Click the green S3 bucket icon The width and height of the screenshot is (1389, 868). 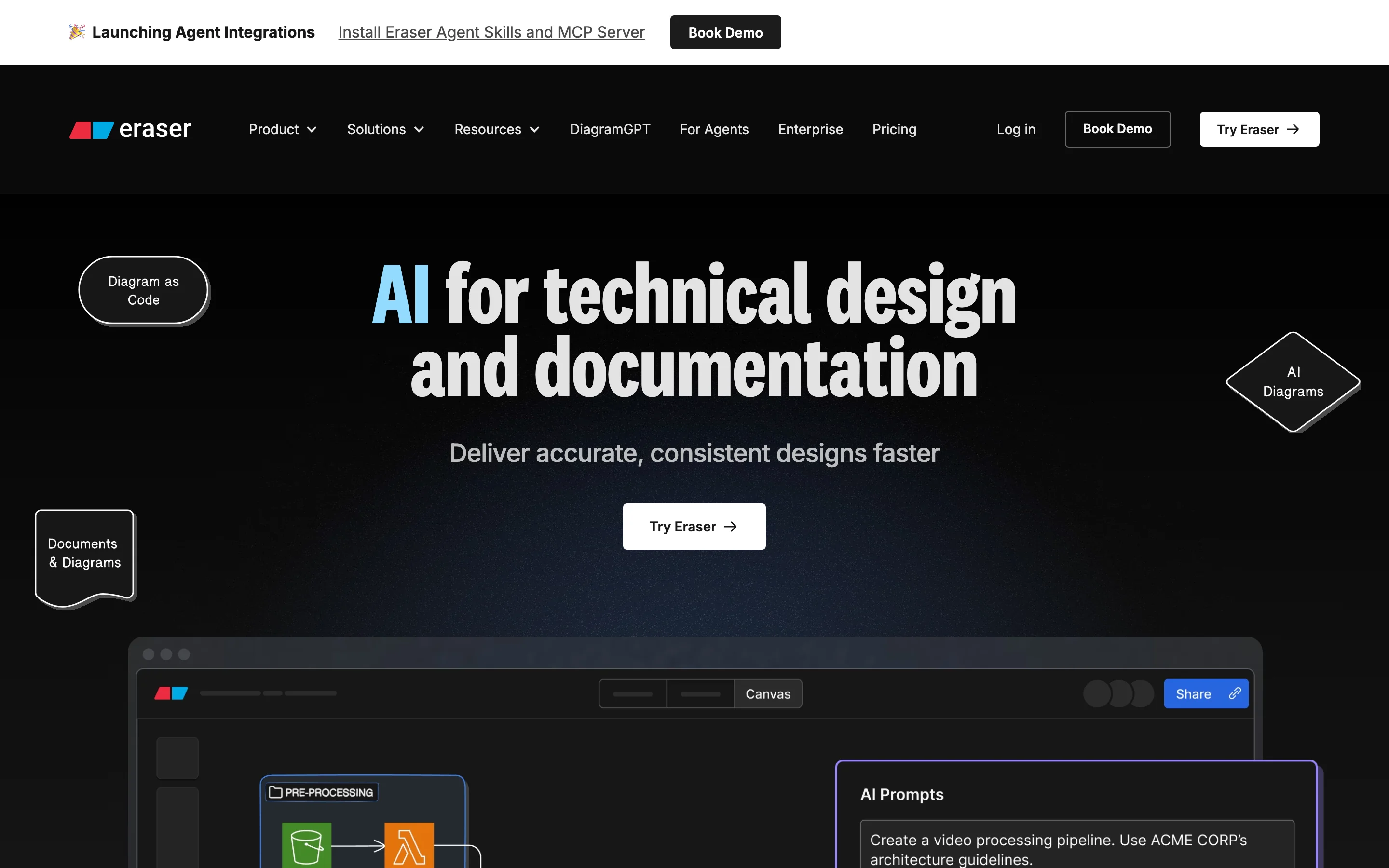307,844
